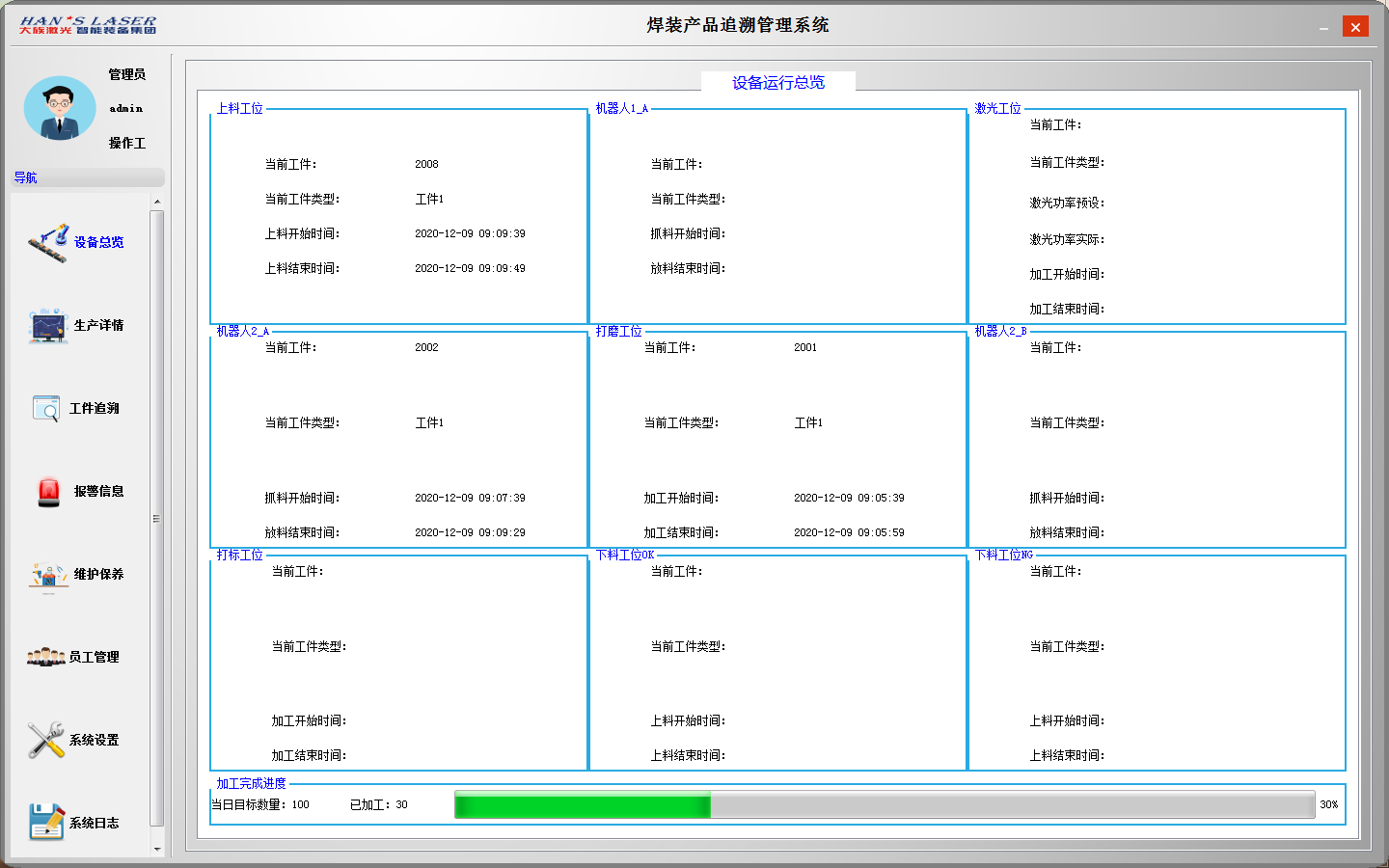
Task: Click the 机器人2_A group title
Action: click(x=243, y=332)
